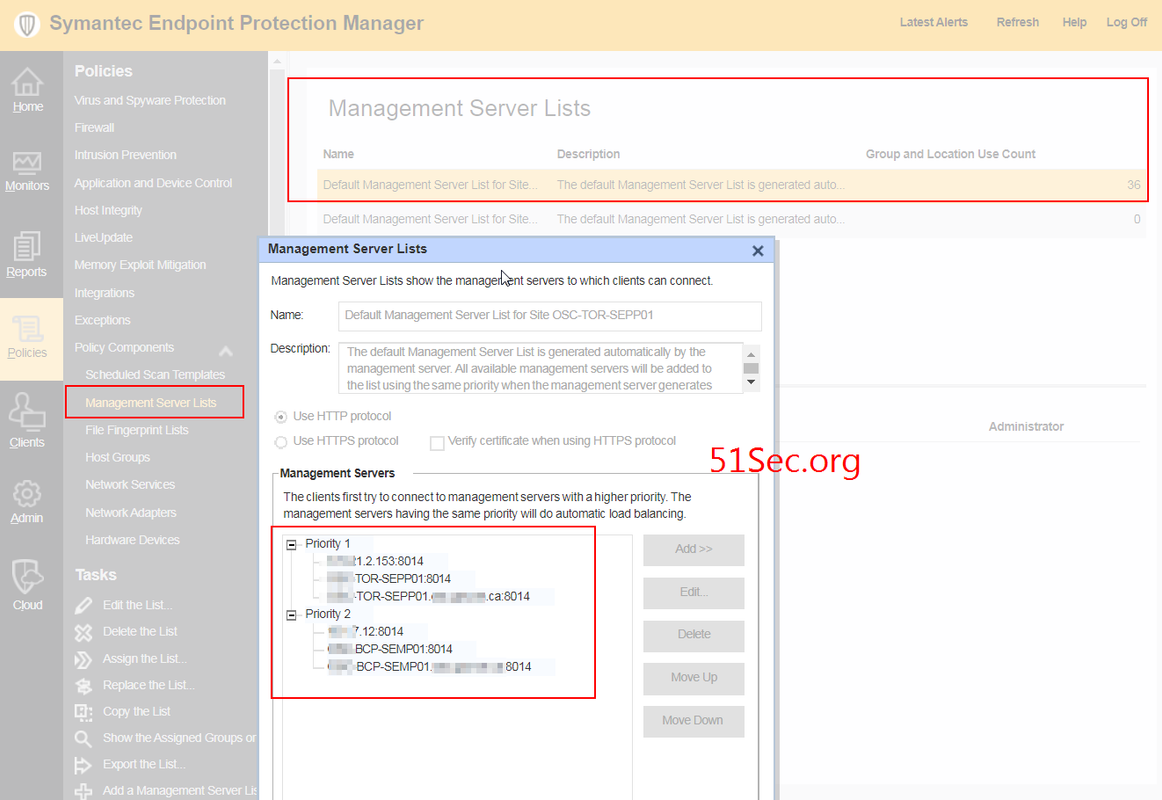This screenshot has height=800, width=1162.
Task: Open Integrations policies
Action: tap(104, 293)
